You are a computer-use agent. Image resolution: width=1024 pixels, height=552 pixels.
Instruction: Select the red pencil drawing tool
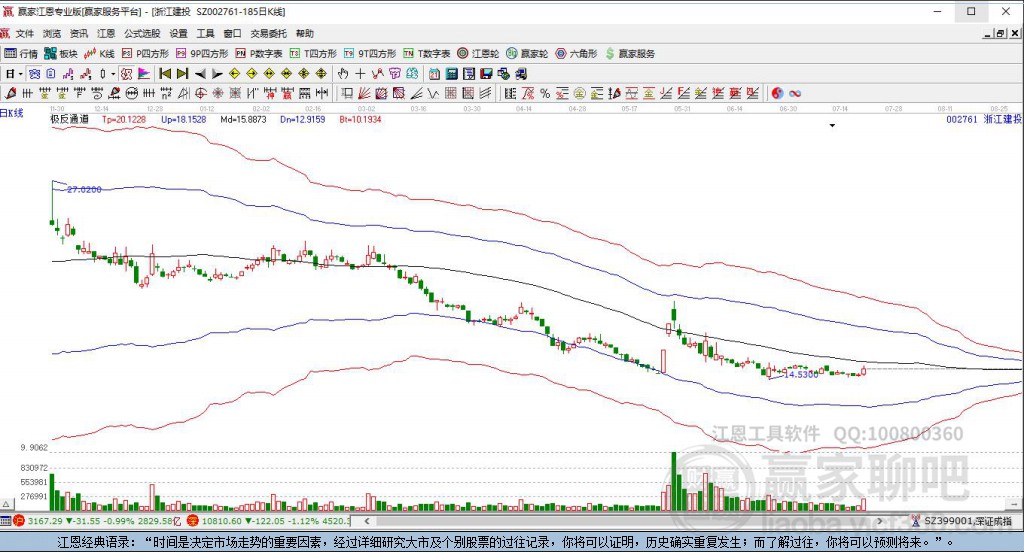click(10, 93)
